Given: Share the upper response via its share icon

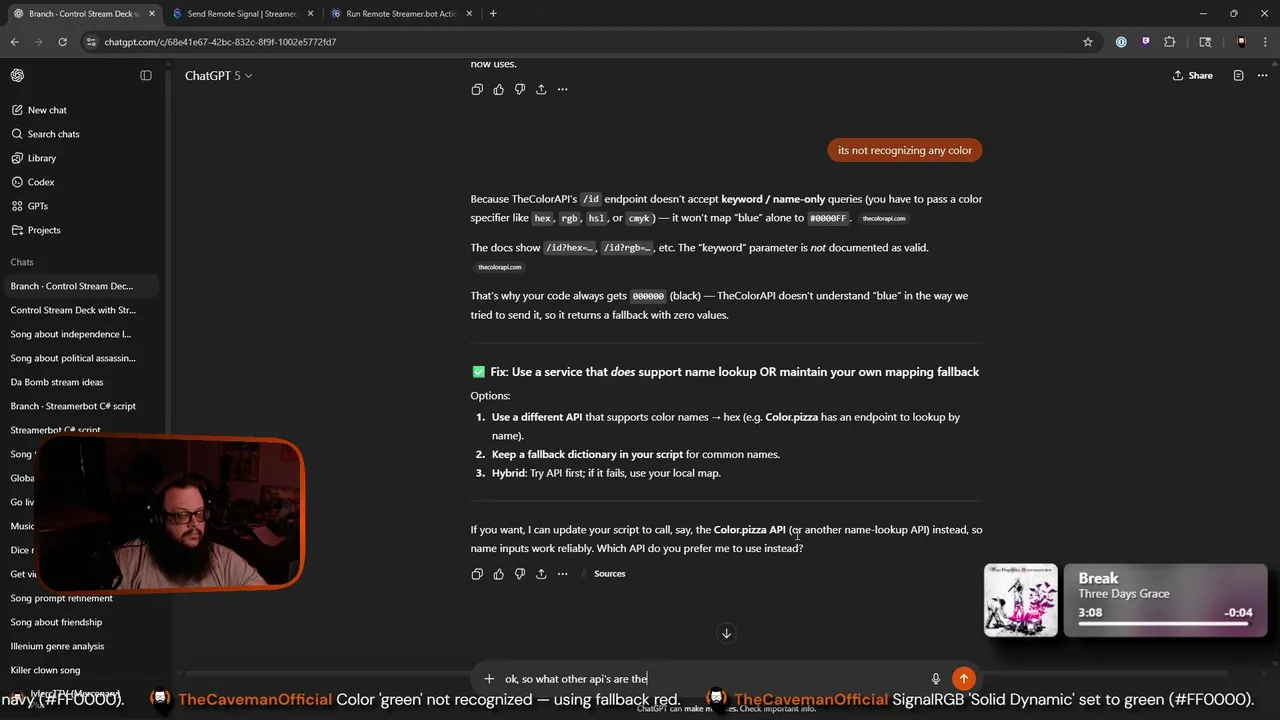Looking at the screenshot, I should pos(541,89).
